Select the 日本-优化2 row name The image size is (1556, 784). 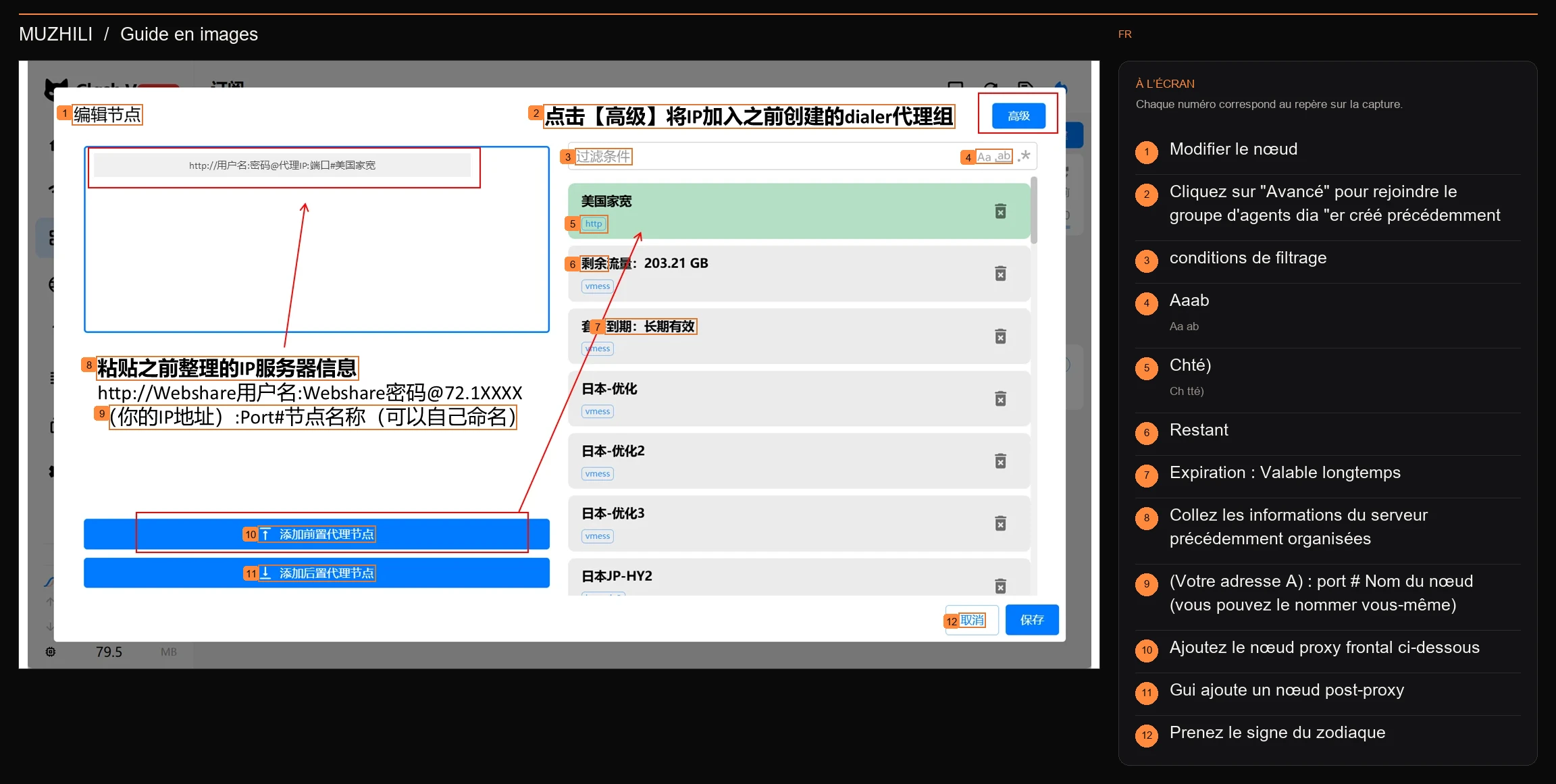[613, 451]
